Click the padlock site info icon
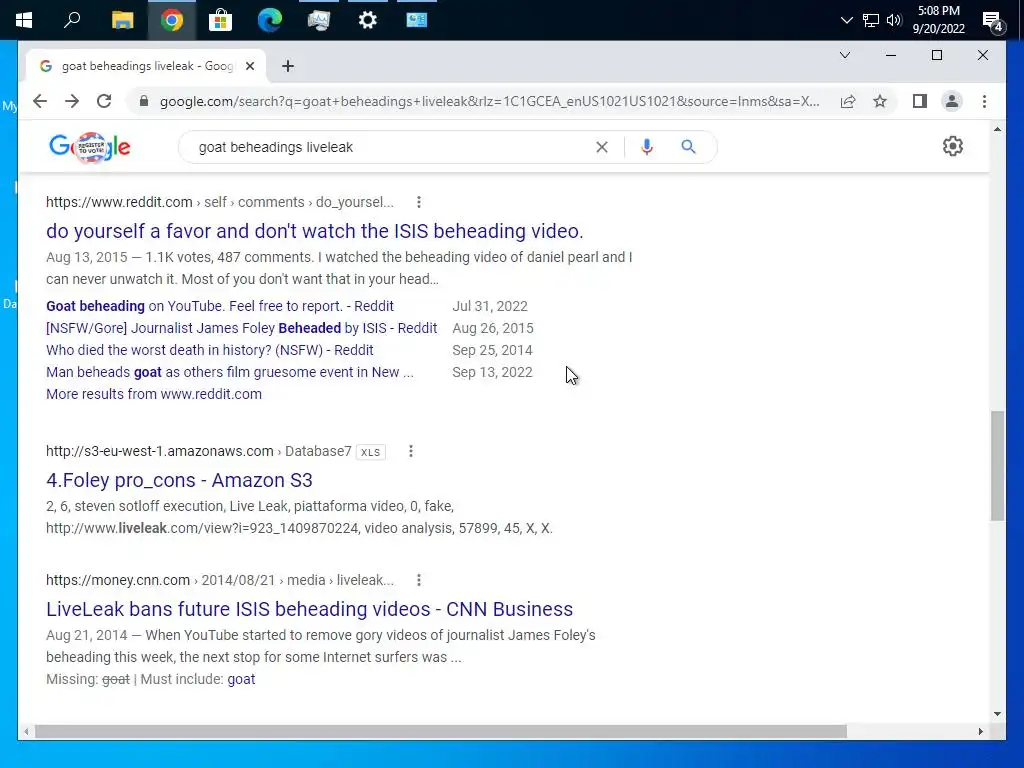 click(144, 101)
